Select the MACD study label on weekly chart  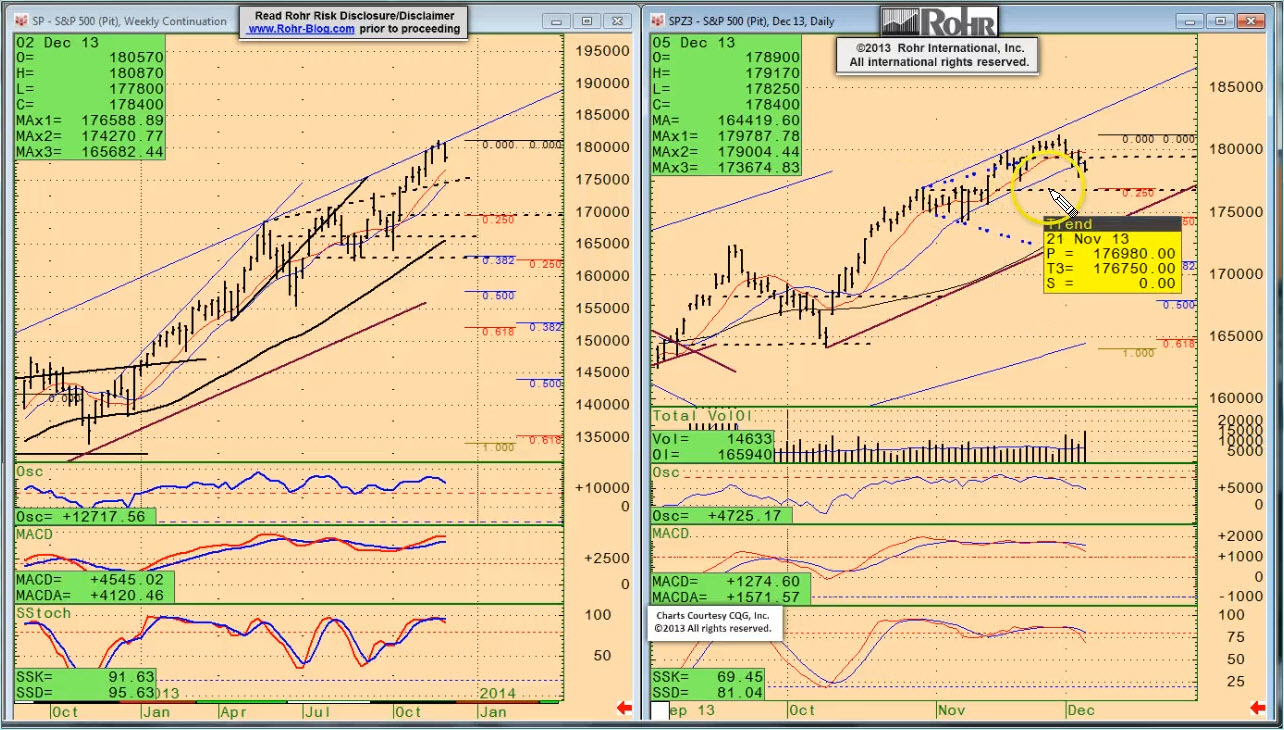click(35, 535)
